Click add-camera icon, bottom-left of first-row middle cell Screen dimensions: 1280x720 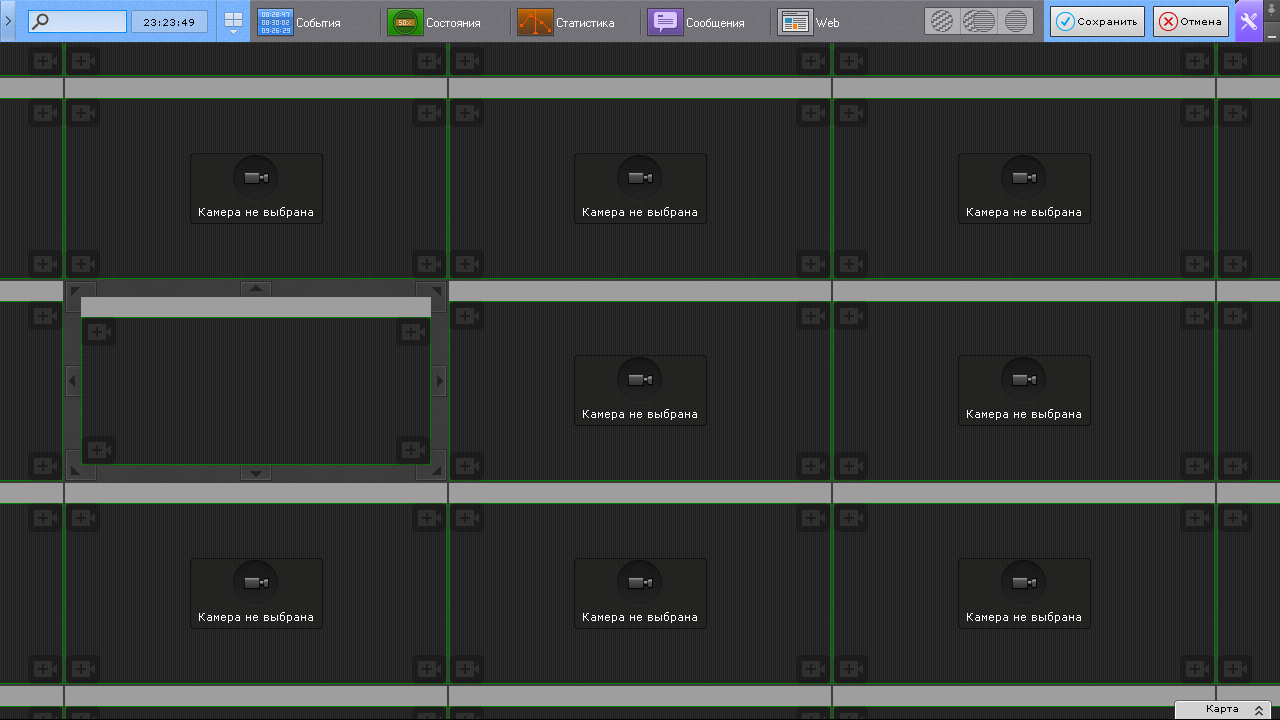[467, 264]
